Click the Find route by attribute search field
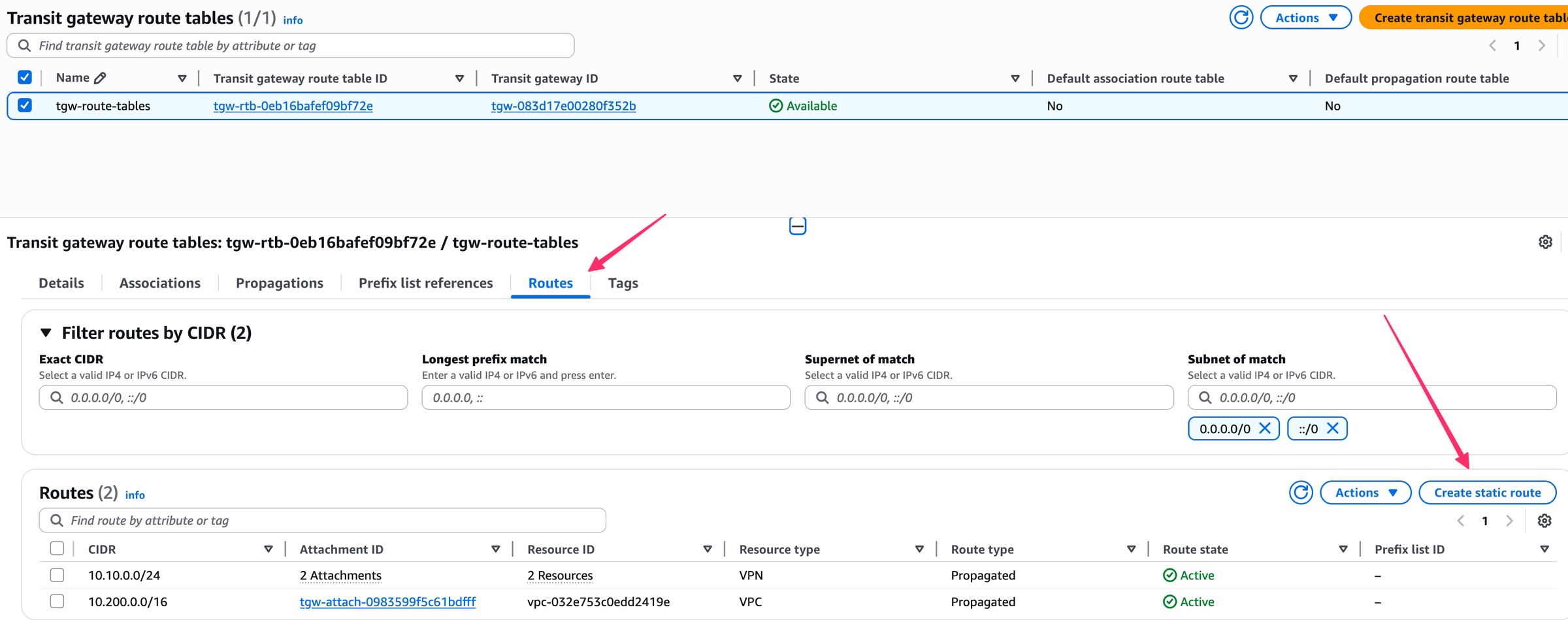This screenshot has height=620, width=1568. 261,520
